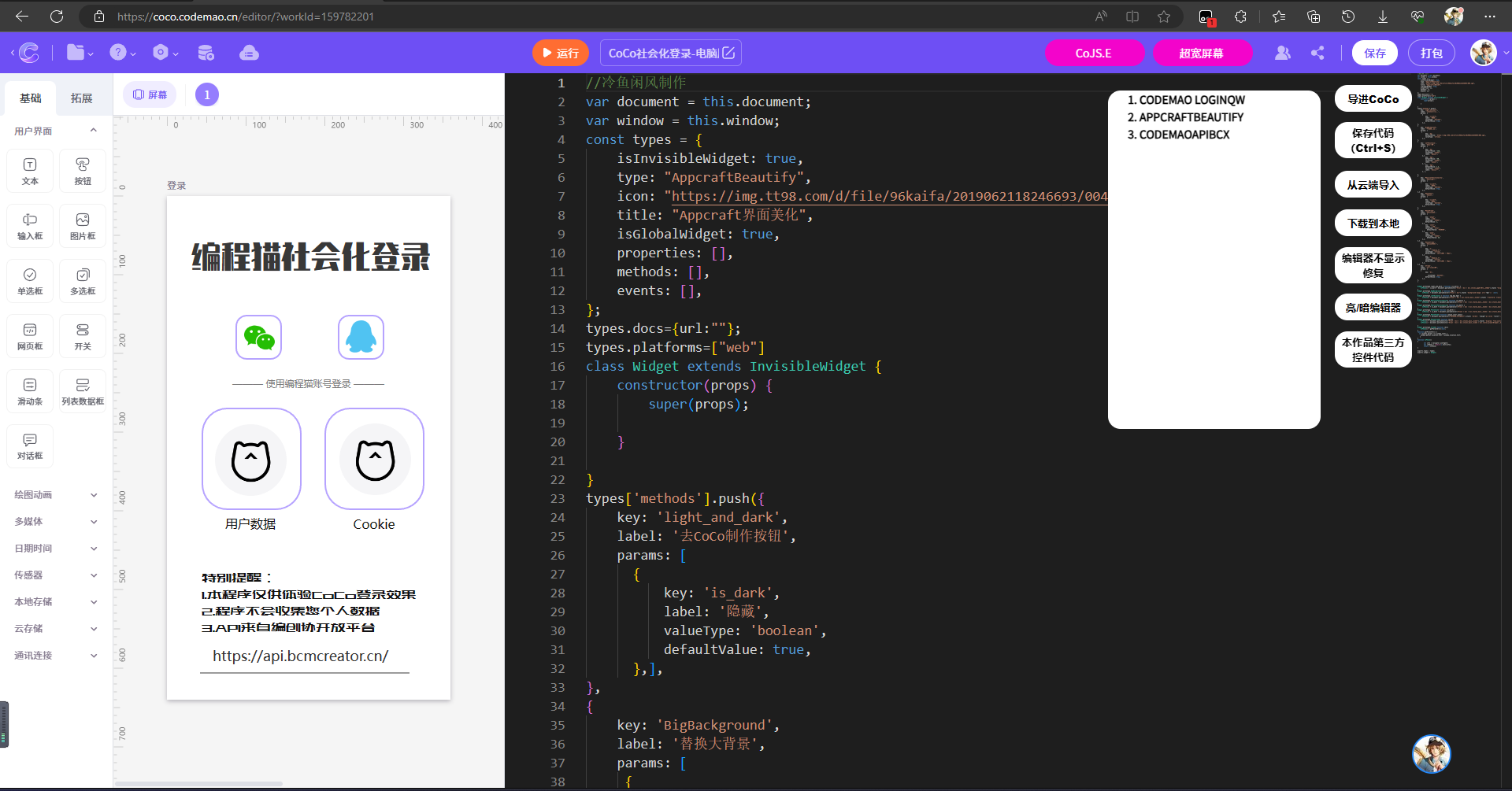Click the 导进CoCo button
This screenshot has width=1512, height=791.
pyautogui.click(x=1373, y=98)
